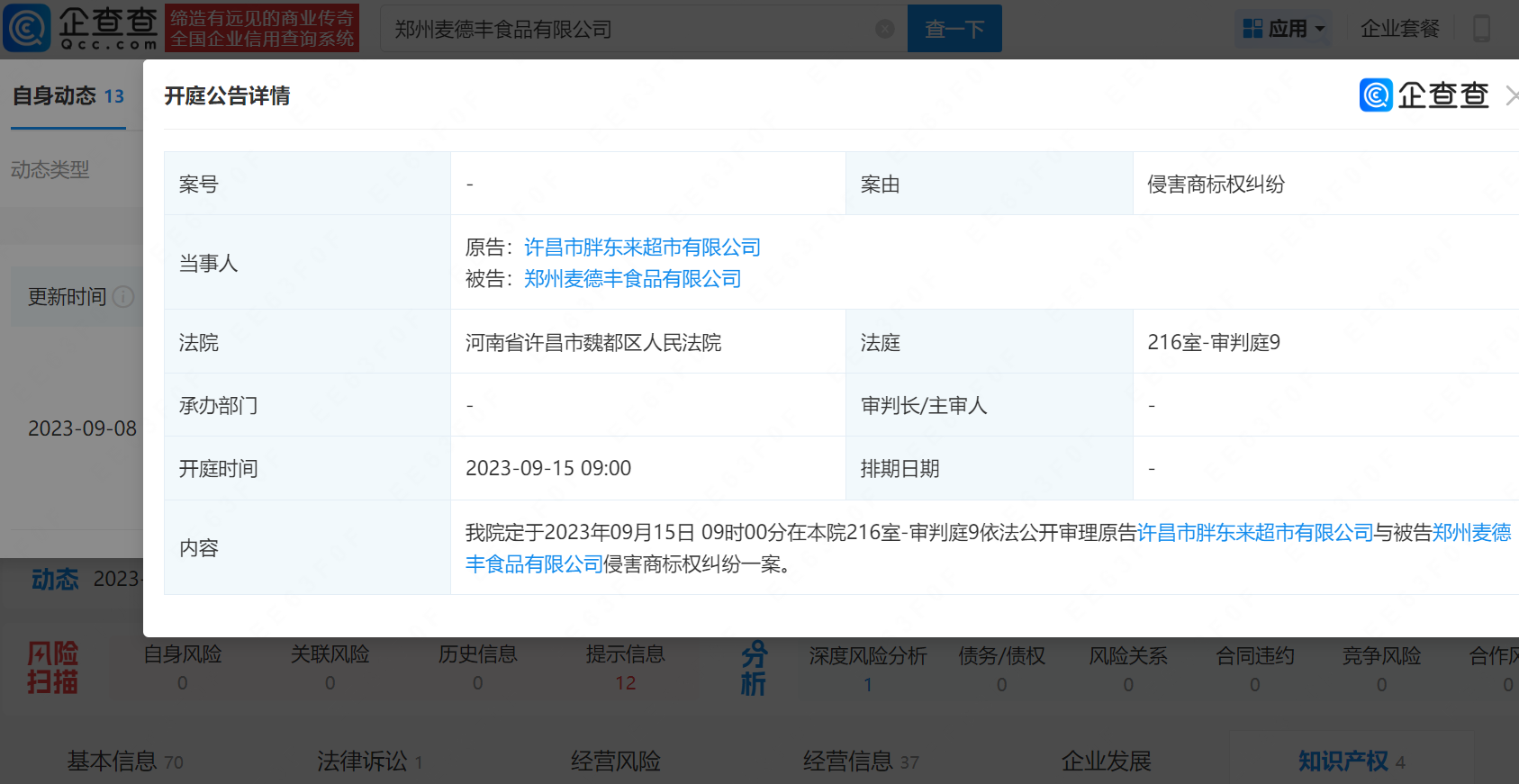The height and width of the screenshot is (784, 1519).
Task: Click the mobile phone icon
Action: point(1480,29)
